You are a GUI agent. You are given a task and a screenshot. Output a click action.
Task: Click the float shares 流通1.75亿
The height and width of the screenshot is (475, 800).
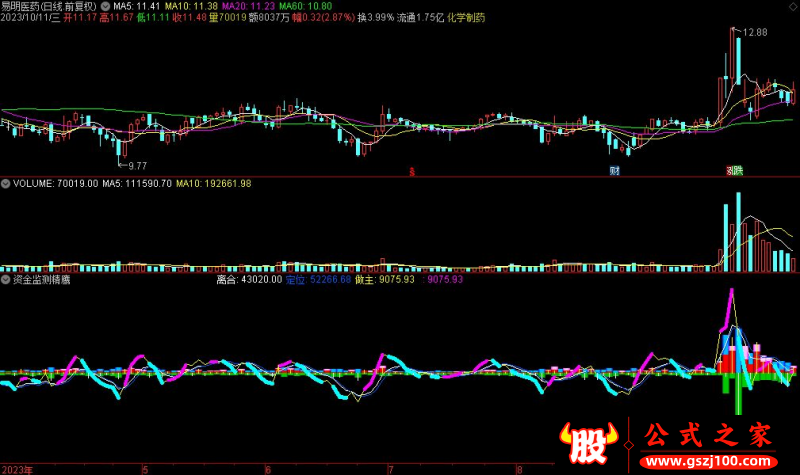click(420, 17)
